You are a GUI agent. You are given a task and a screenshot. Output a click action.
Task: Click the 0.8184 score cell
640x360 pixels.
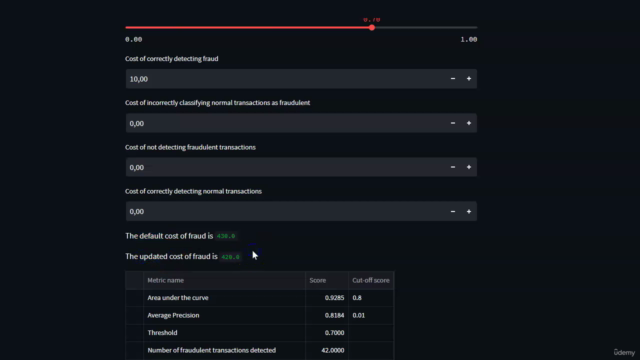pos(327,316)
